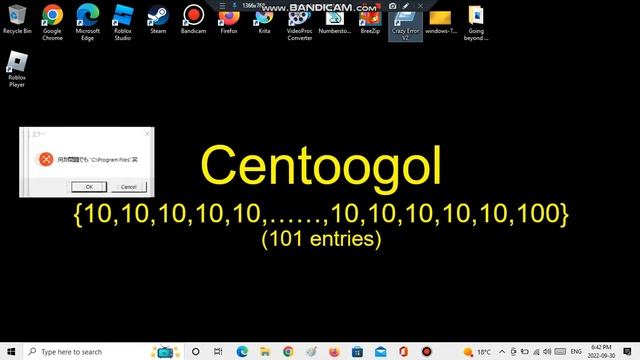Launch Google Chrome from the taskbar
This screenshot has width=640, height=360.
tap(288, 351)
